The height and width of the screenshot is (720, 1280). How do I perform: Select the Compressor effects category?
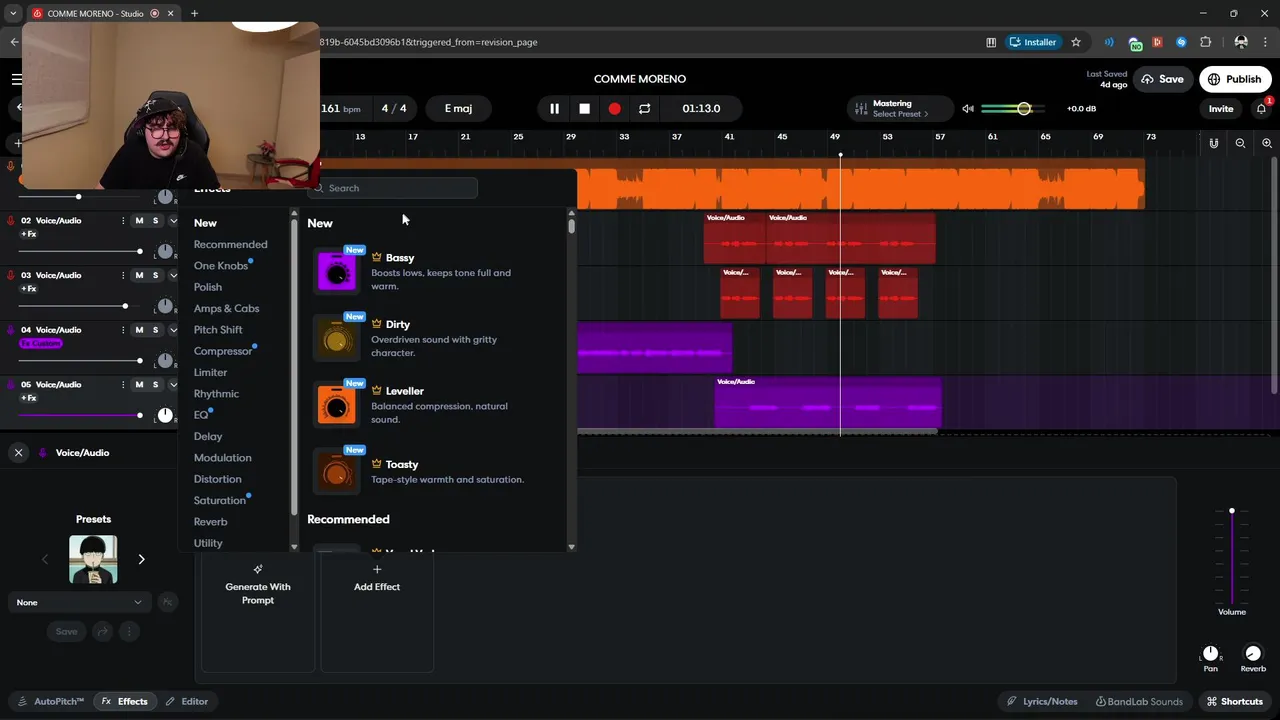[x=223, y=351]
